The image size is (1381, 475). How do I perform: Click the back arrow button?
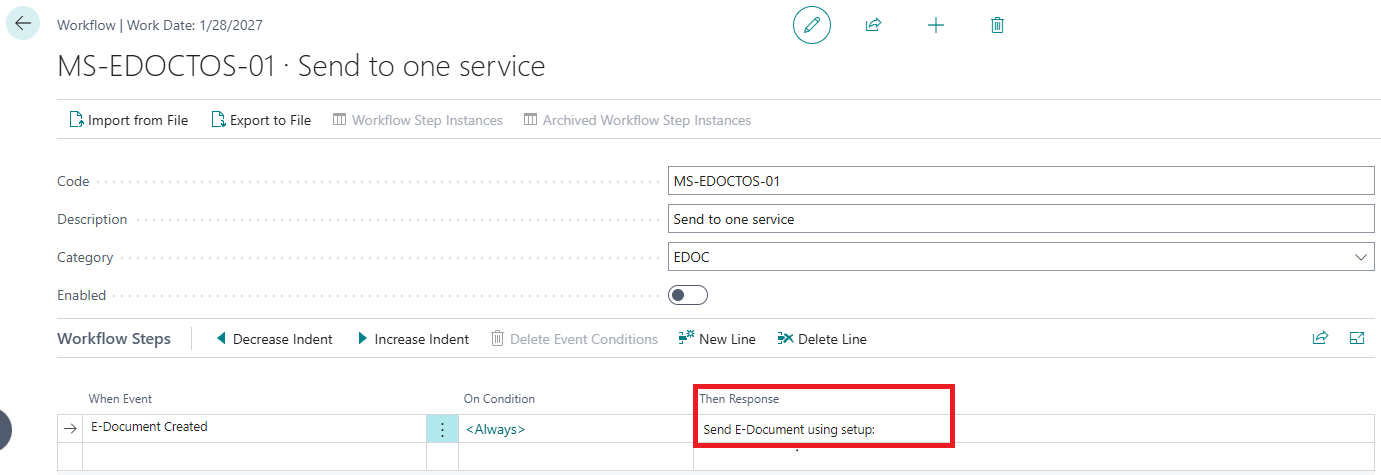click(x=23, y=23)
